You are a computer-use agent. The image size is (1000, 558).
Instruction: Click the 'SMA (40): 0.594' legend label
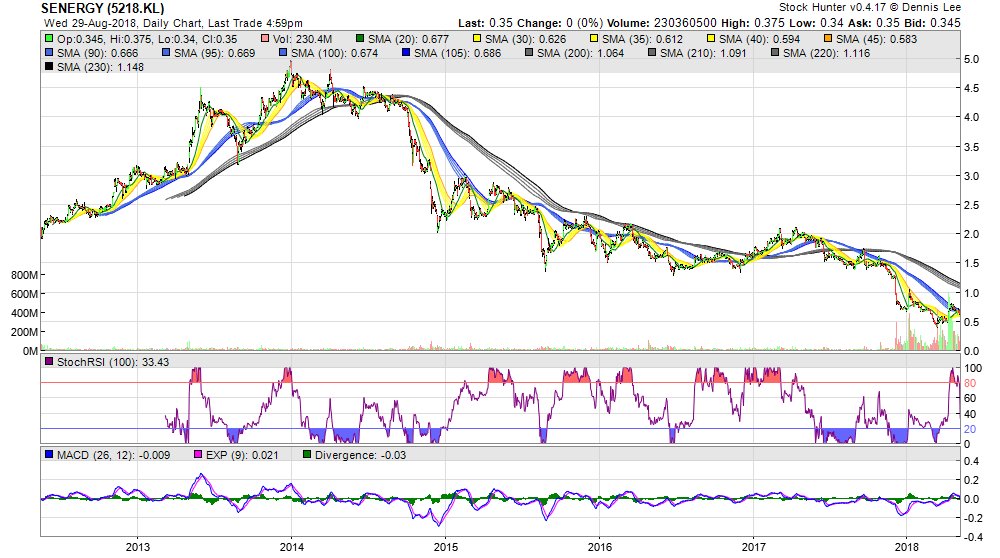760,39
